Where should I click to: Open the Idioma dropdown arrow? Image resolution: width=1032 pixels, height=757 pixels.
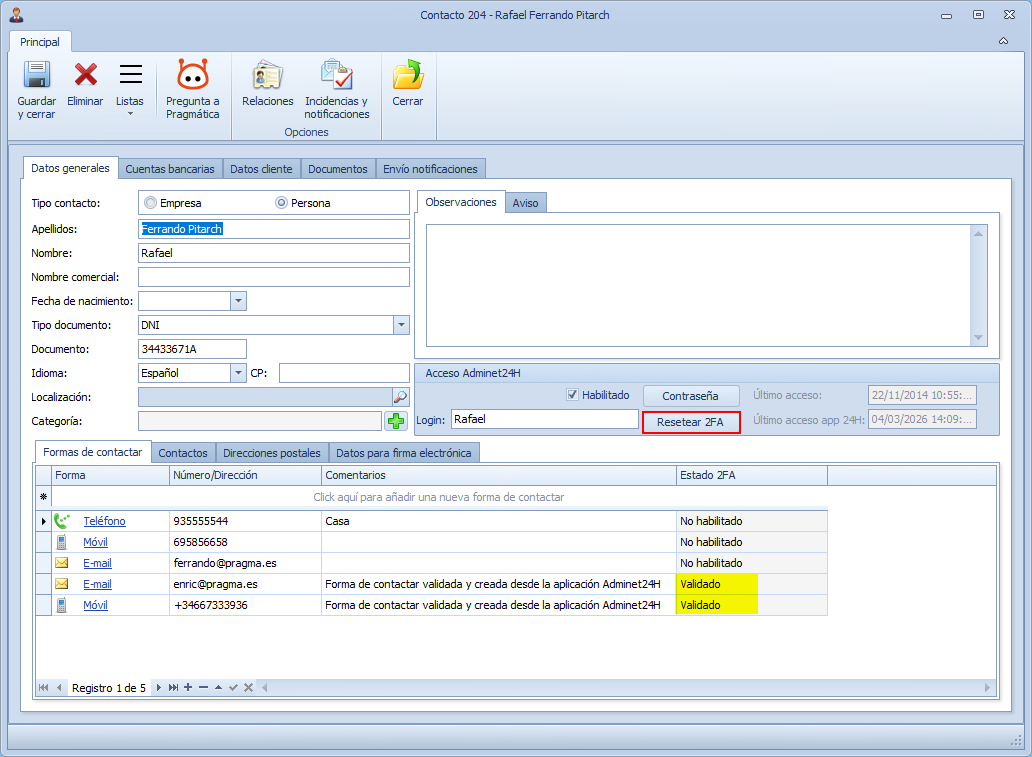238,373
